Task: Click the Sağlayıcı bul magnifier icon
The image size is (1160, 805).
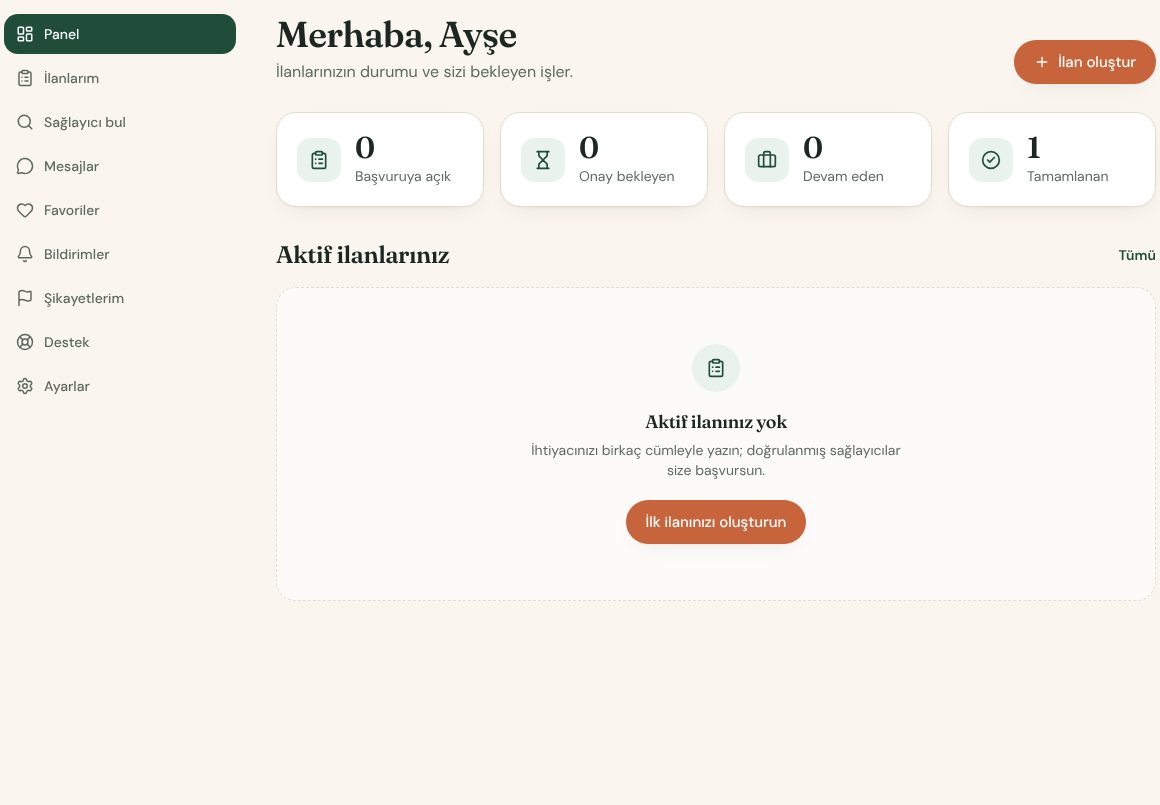Action: (x=25, y=122)
